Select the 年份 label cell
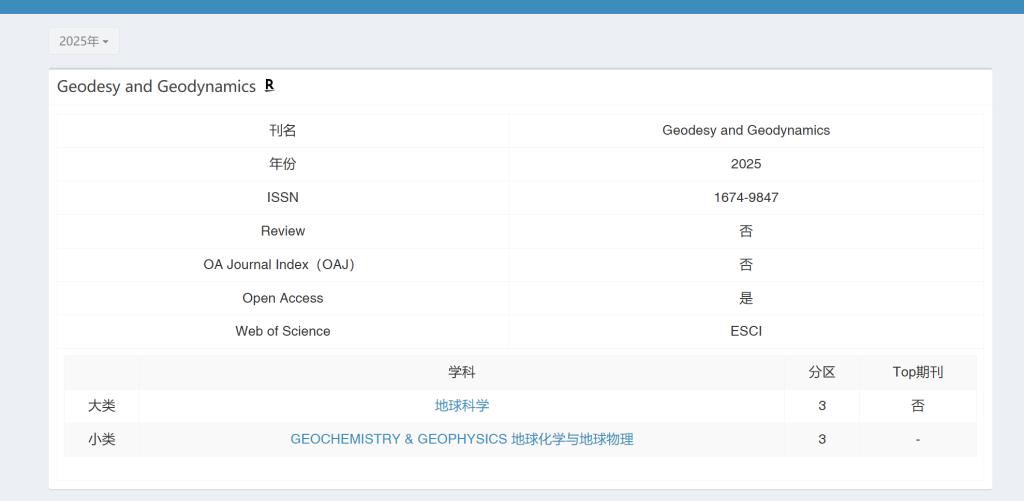Screen dimensions: 1024x501 tap(283, 164)
